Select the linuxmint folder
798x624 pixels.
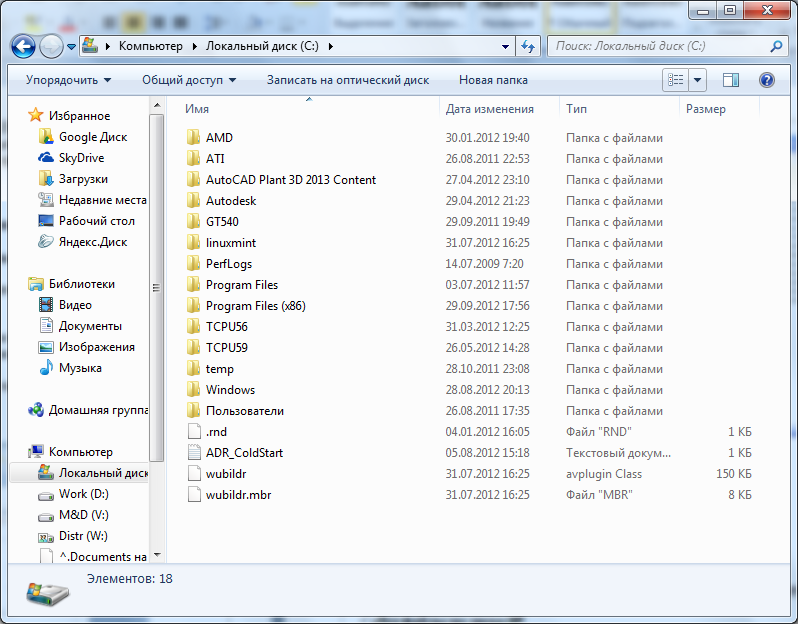[221, 243]
